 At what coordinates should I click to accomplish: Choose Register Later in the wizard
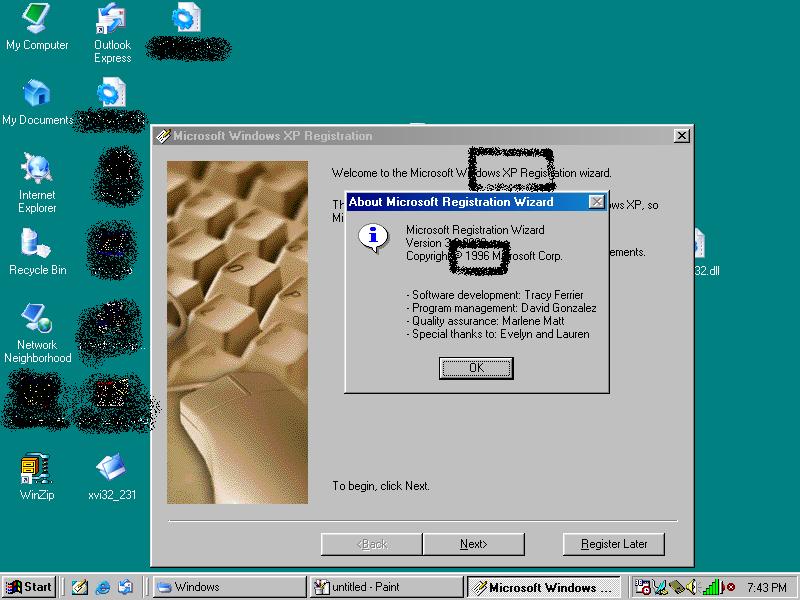[614, 544]
